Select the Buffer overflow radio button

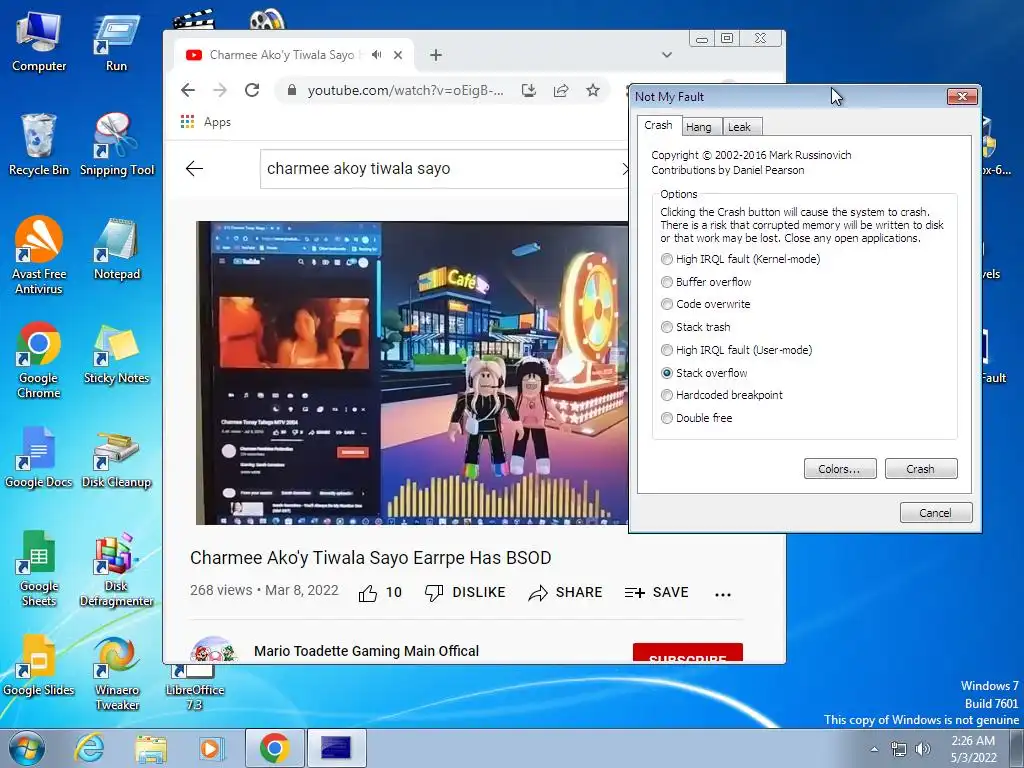pos(706,282)
